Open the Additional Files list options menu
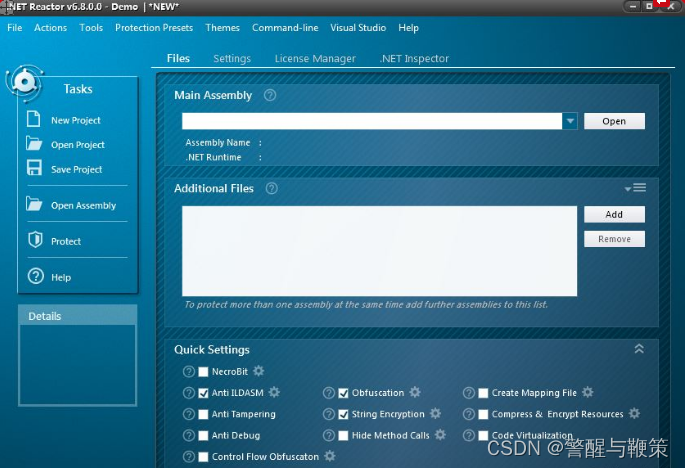Viewport: 685px width, 468px height. click(635, 188)
